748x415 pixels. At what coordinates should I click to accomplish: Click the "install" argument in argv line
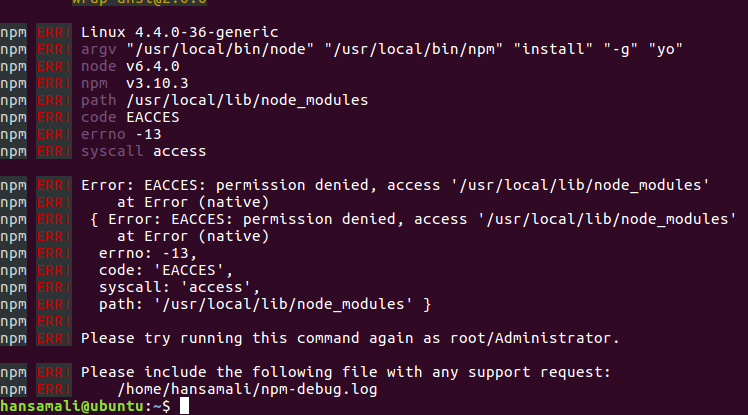[x=553, y=49]
